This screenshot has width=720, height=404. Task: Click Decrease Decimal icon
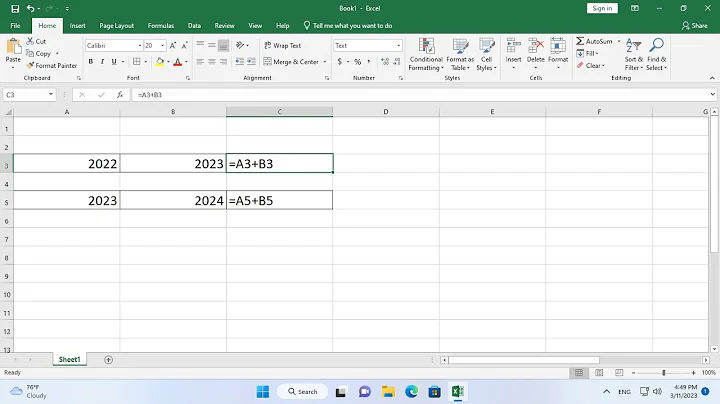[x=397, y=62]
